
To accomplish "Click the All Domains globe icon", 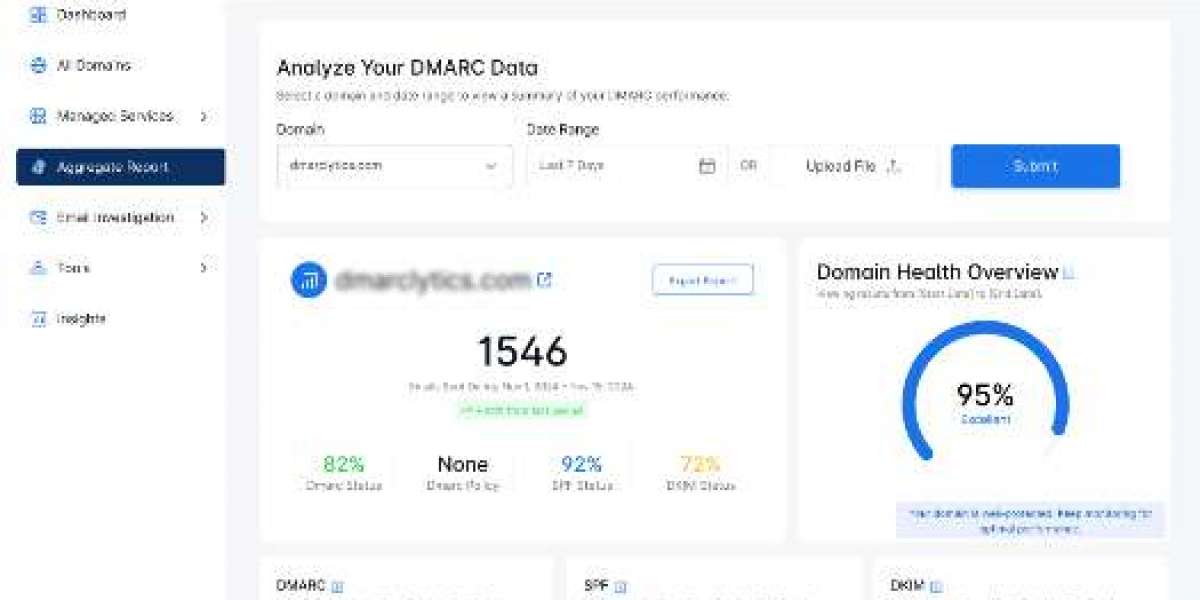I will [38, 65].
